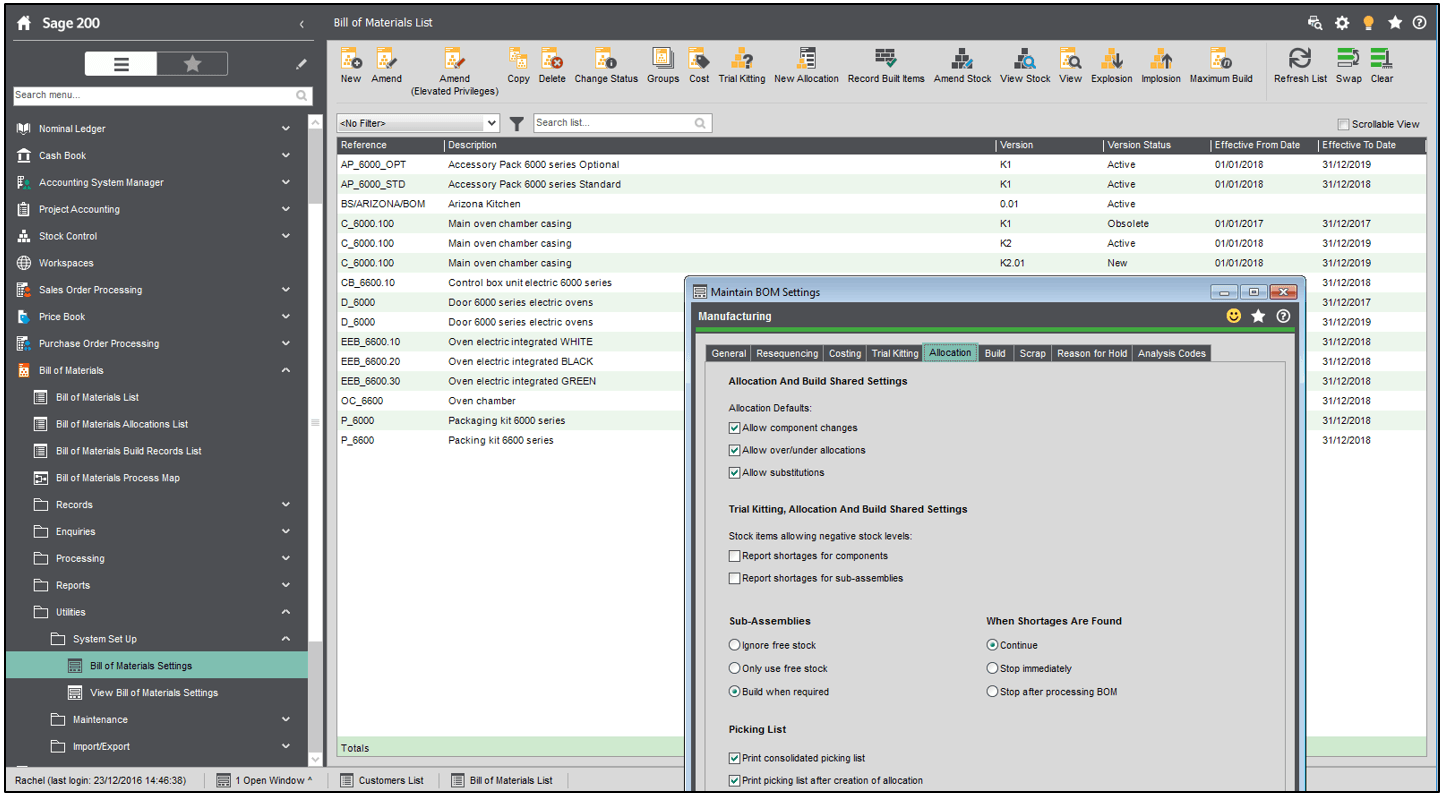Run the Explosion tool
The width and height of the screenshot is (1445, 797).
pyautogui.click(x=1112, y=59)
